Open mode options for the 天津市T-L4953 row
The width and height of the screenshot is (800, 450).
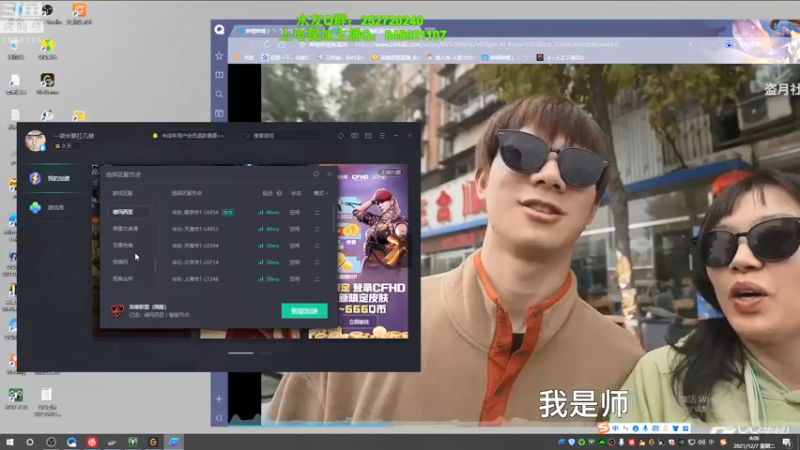point(317,229)
